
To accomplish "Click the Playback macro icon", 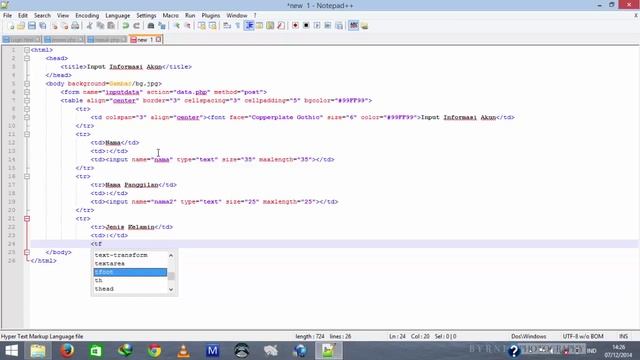I will click(x=317, y=26).
